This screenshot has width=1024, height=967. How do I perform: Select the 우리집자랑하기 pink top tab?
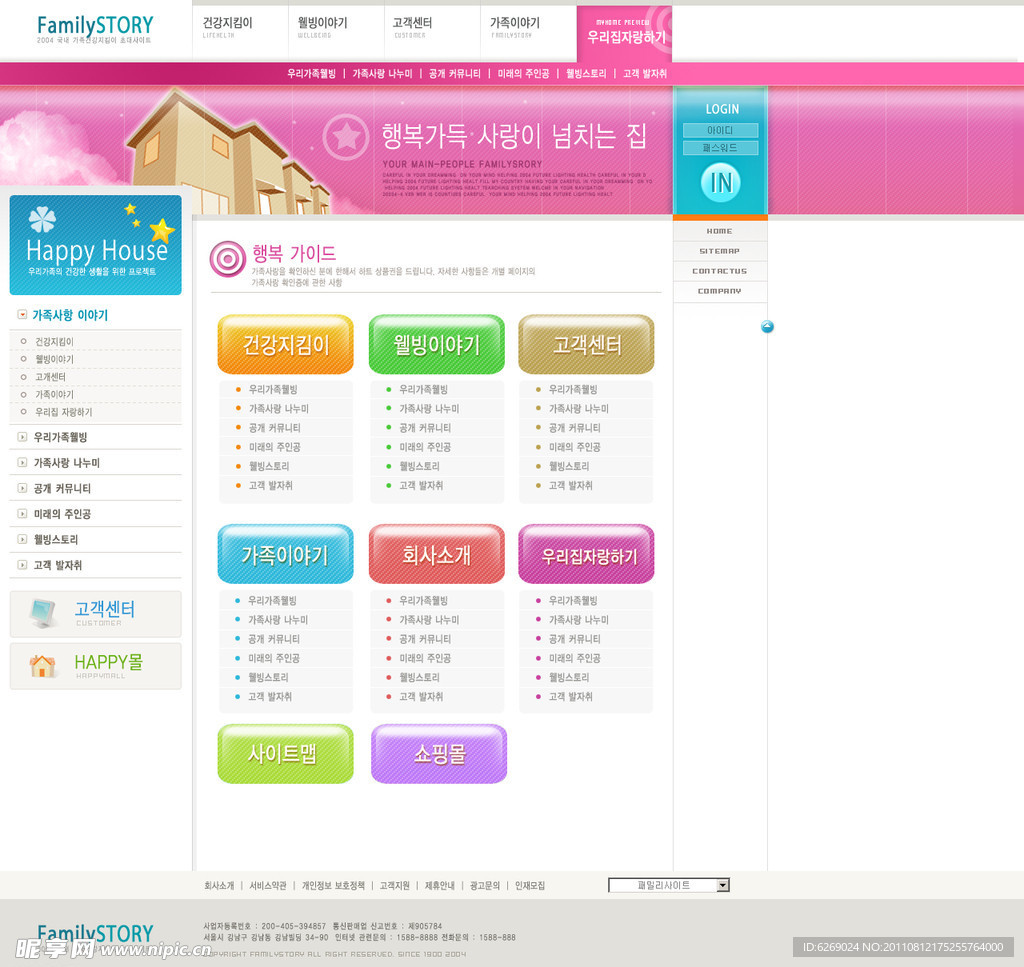coord(624,33)
